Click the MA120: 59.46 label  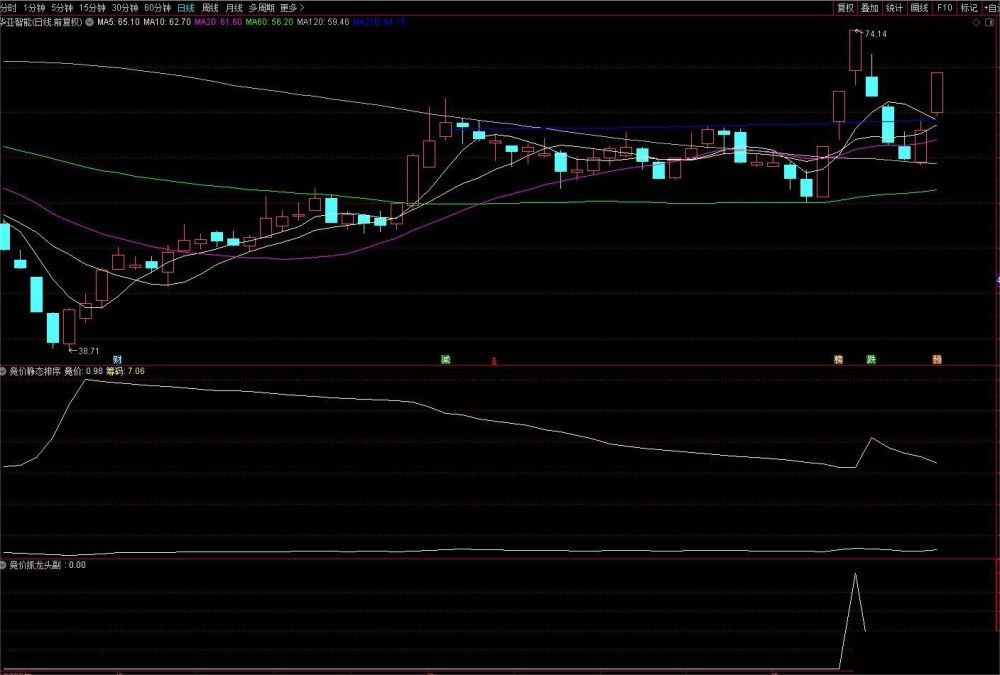[x=323, y=22]
